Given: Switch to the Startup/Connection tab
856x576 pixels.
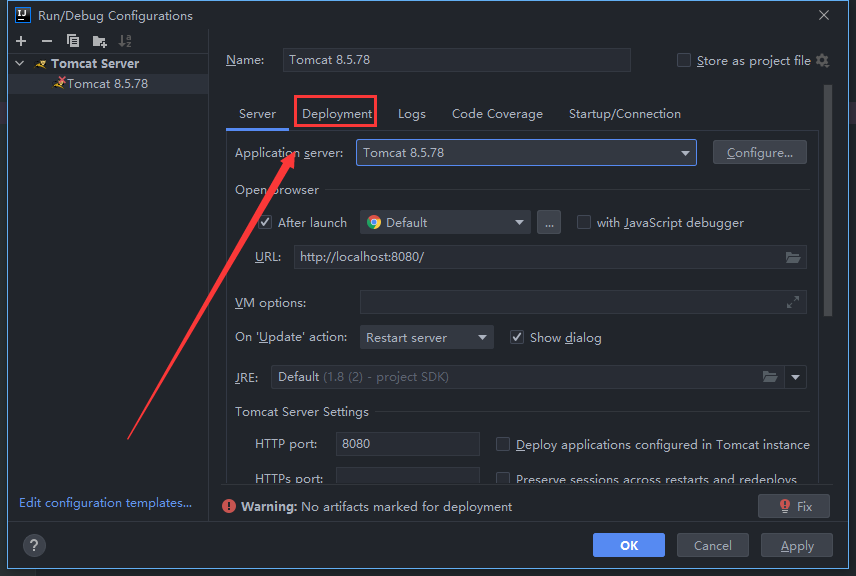Looking at the screenshot, I should click(625, 114).
